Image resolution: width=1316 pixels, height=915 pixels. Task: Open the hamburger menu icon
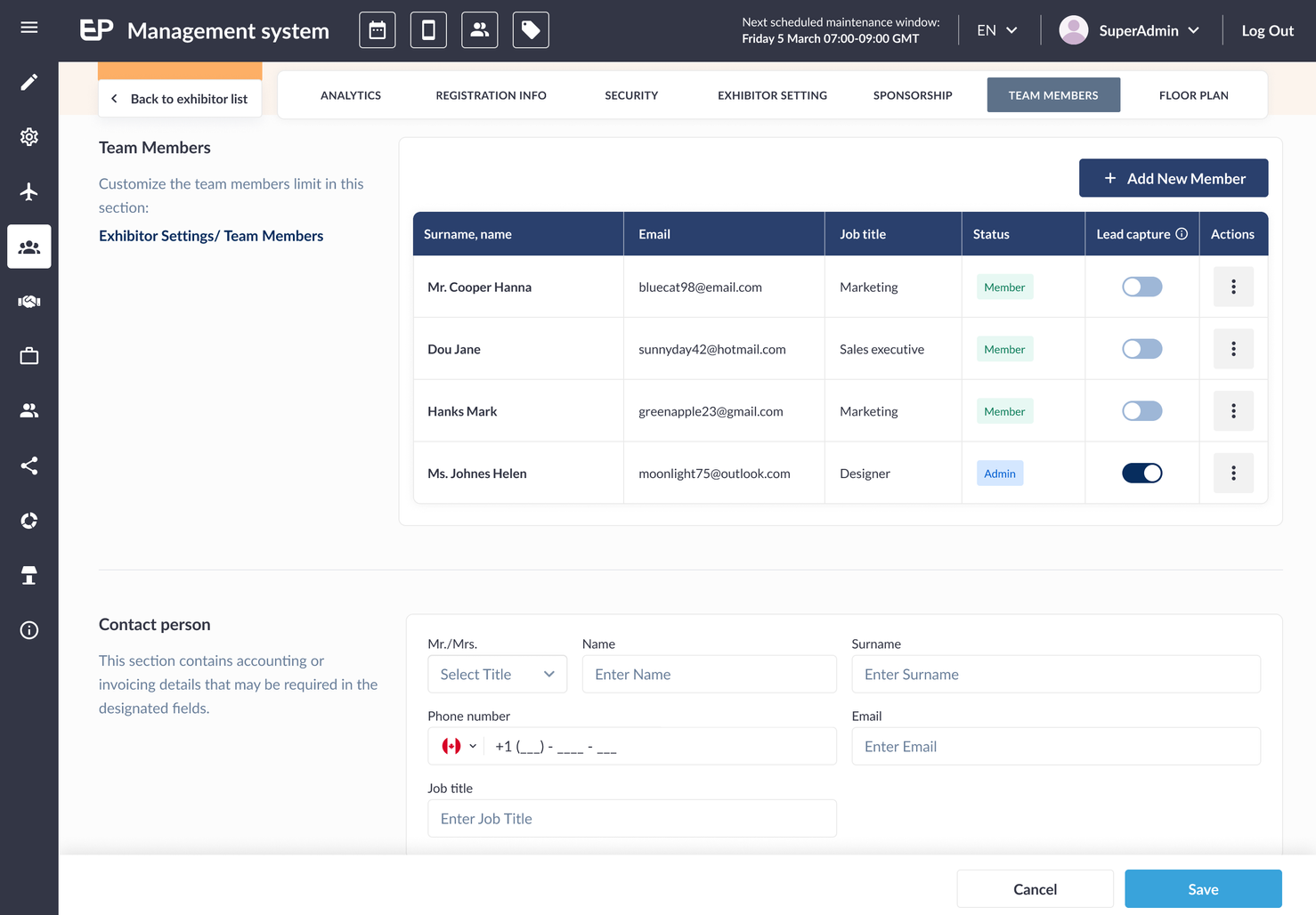click(x=29, y=28)
